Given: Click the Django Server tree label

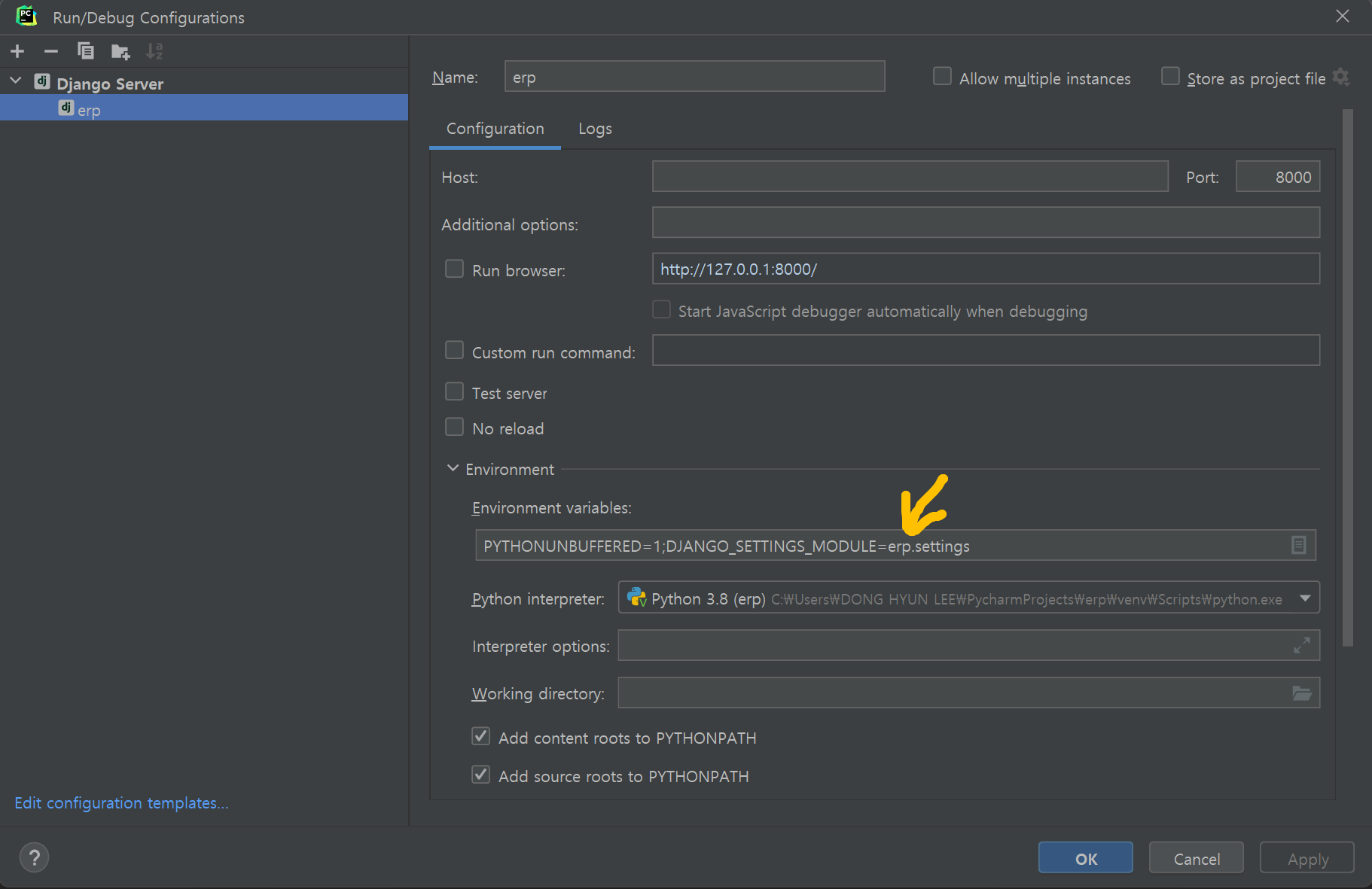Looking at the screenshot, I should pos(110,84).
